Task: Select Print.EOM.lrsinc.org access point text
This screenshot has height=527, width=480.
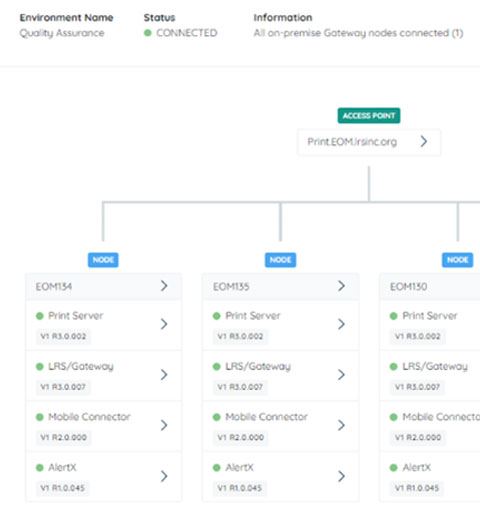Action: click(x=352, y=142)
